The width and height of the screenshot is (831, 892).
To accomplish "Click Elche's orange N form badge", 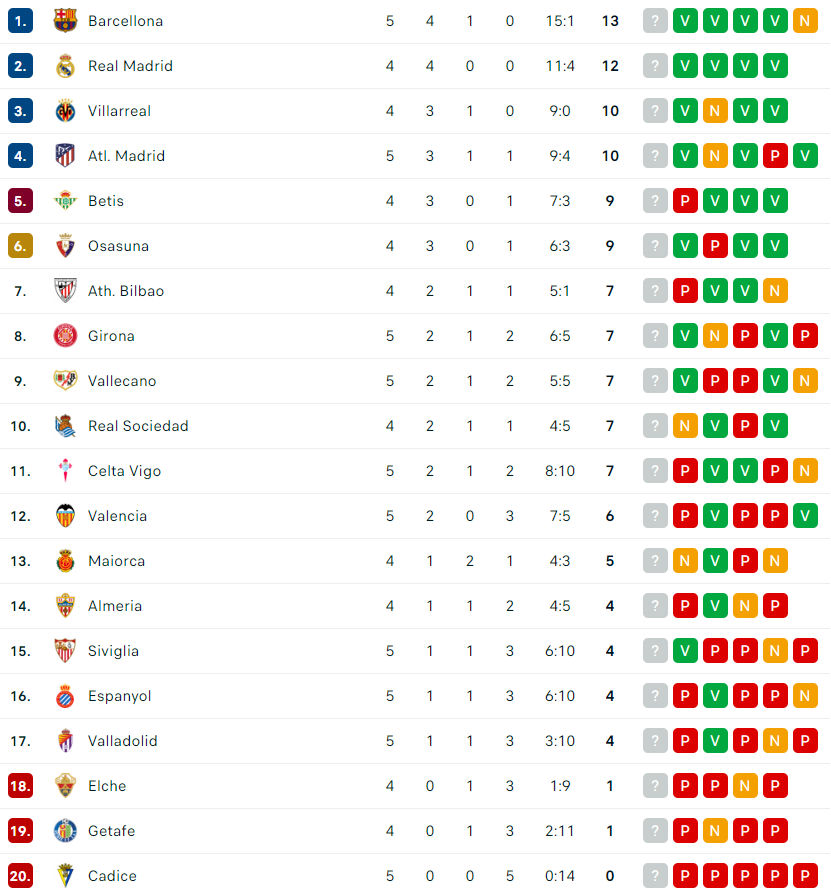I will coord(745,786).
